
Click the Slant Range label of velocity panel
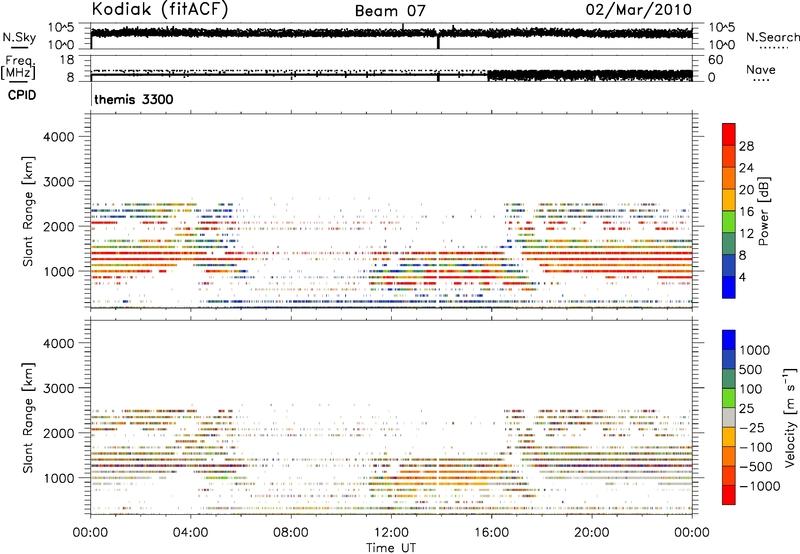pos(28,418)
